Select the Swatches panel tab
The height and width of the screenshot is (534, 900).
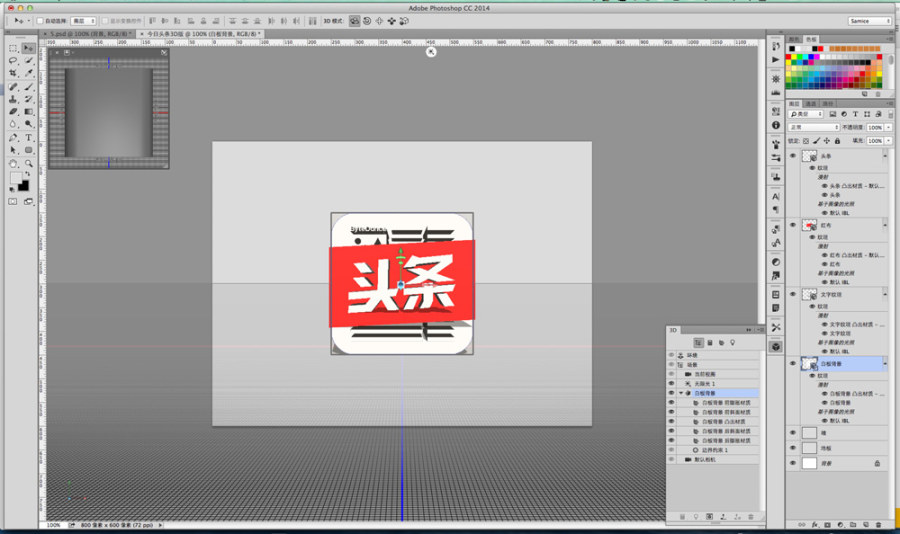(x=811, y=40)
